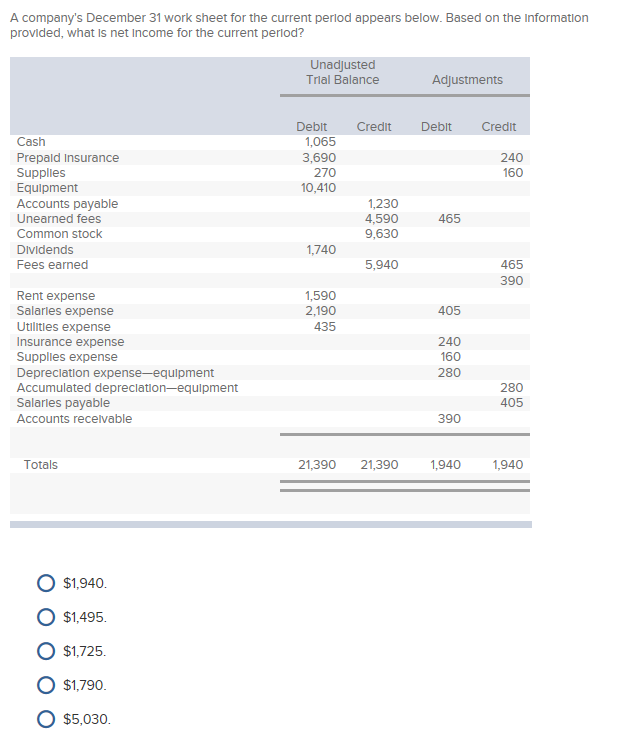Click the Accounts receivable row label
Screen dimensions: 621x749
74,419
